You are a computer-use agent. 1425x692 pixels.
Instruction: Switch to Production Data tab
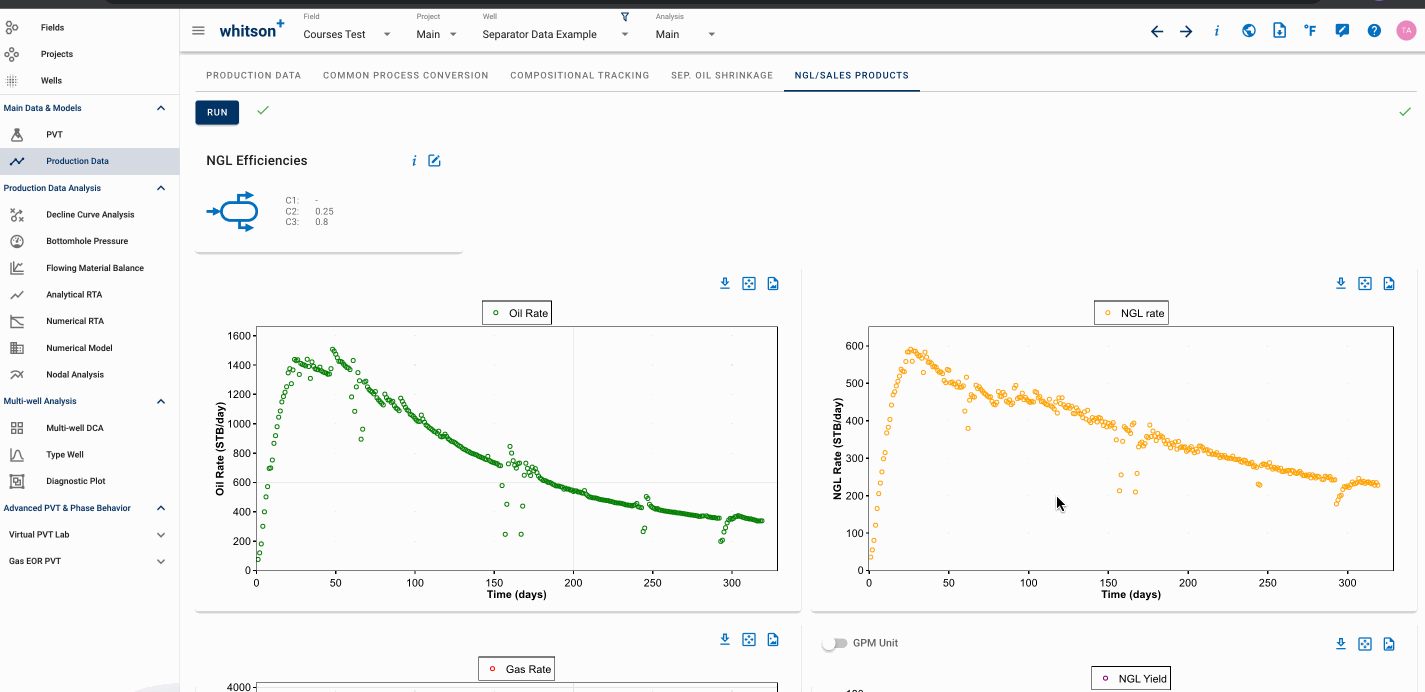click(253, 75)
